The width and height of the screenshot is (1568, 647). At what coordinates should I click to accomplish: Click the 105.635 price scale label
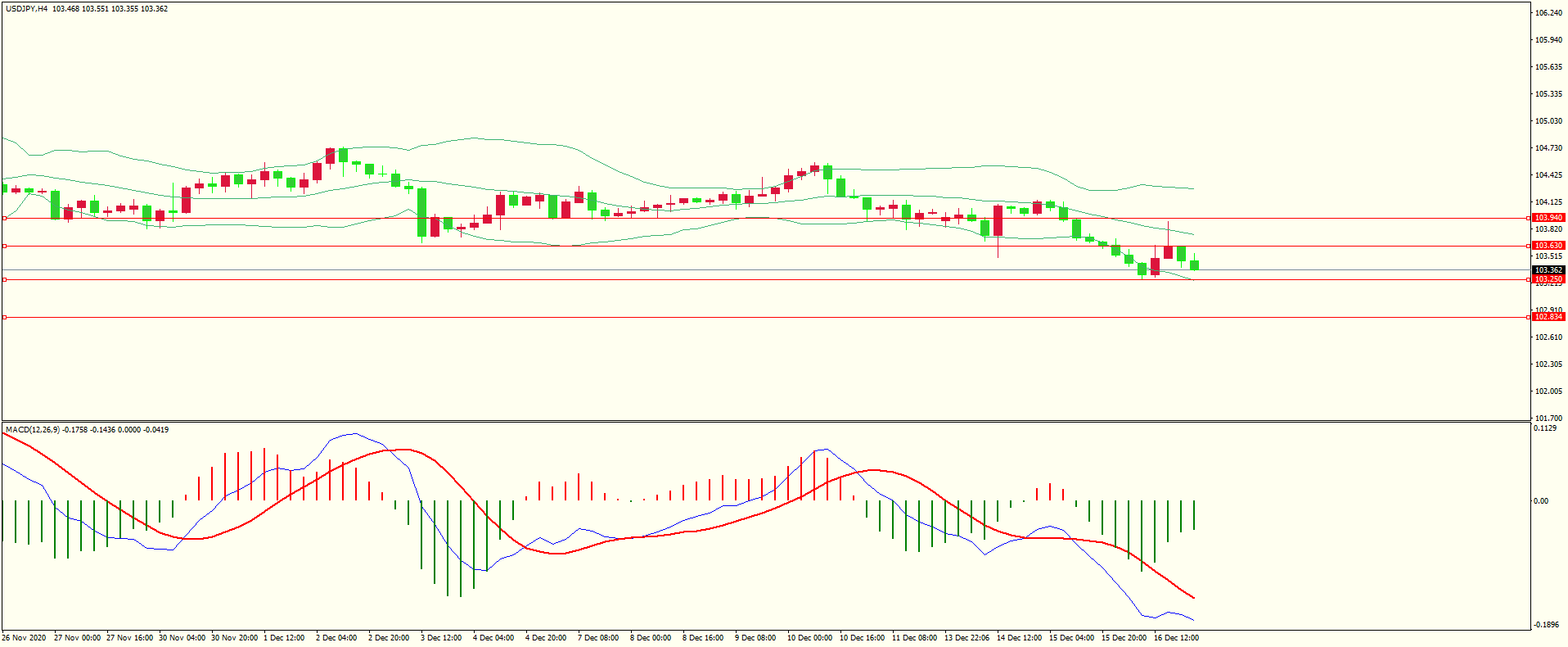[x=1549, y=67]
